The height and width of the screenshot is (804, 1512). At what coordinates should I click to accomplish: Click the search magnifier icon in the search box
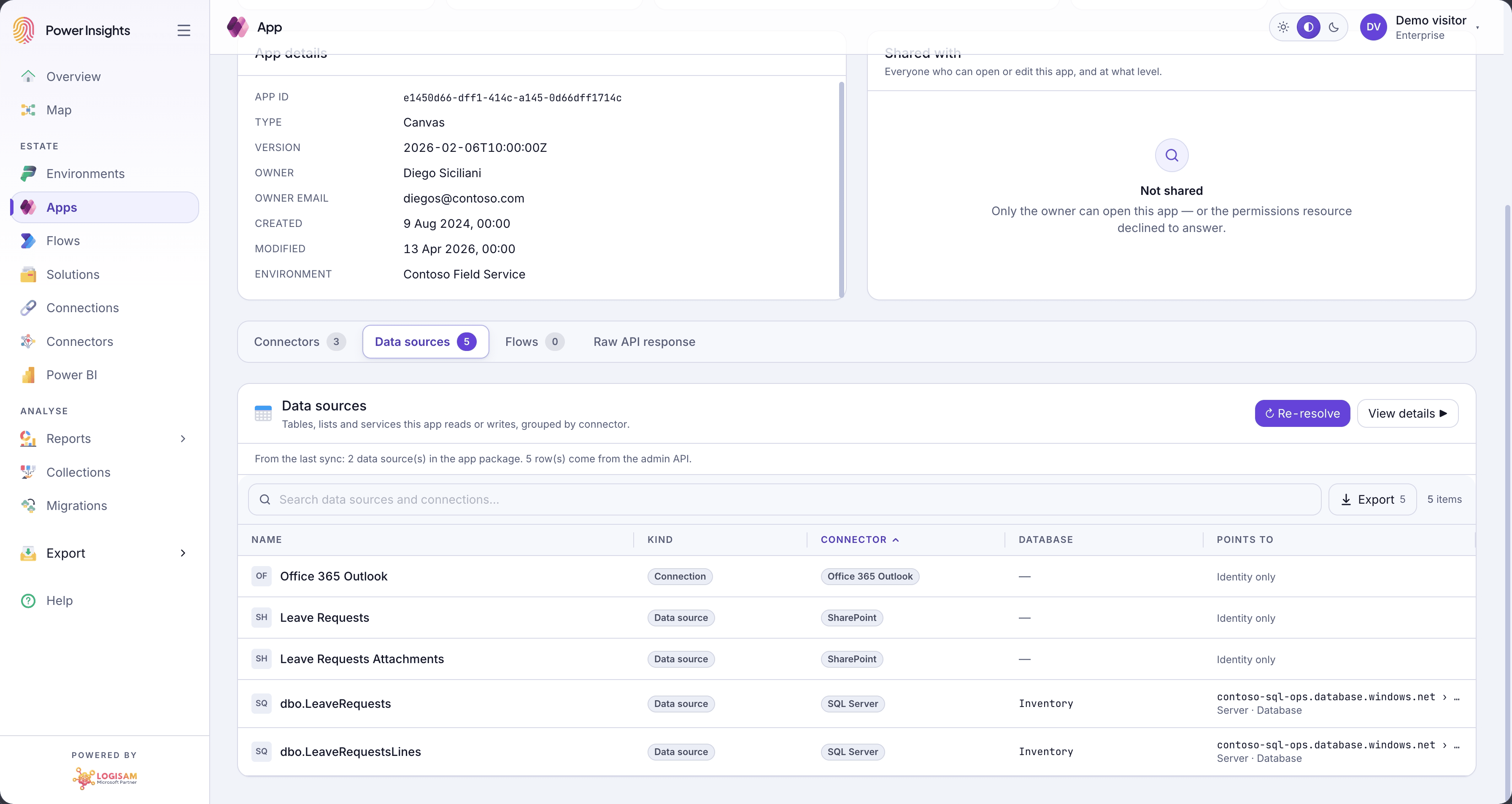[x=265, y=499]
